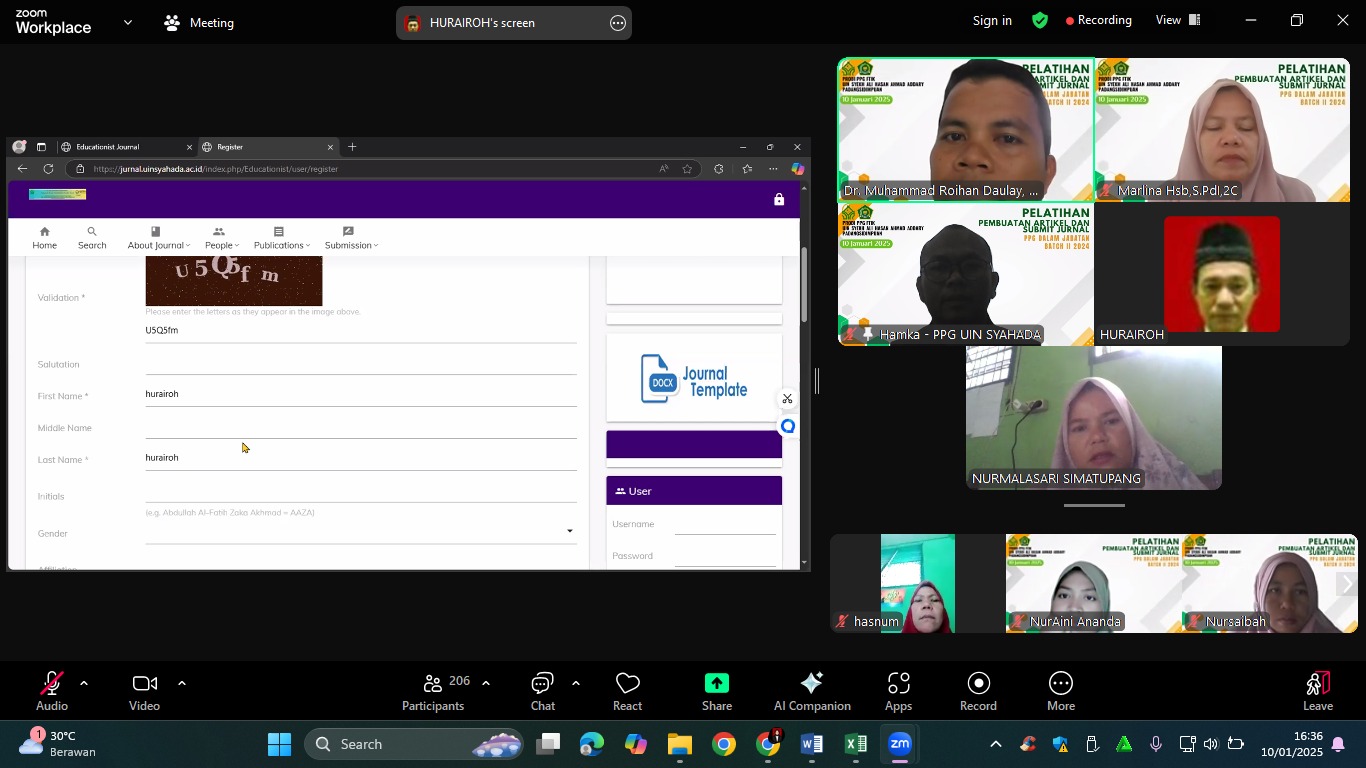Go back in the shared browser
The height and width of the screenshot is (768, 1366).
[22, 169]
